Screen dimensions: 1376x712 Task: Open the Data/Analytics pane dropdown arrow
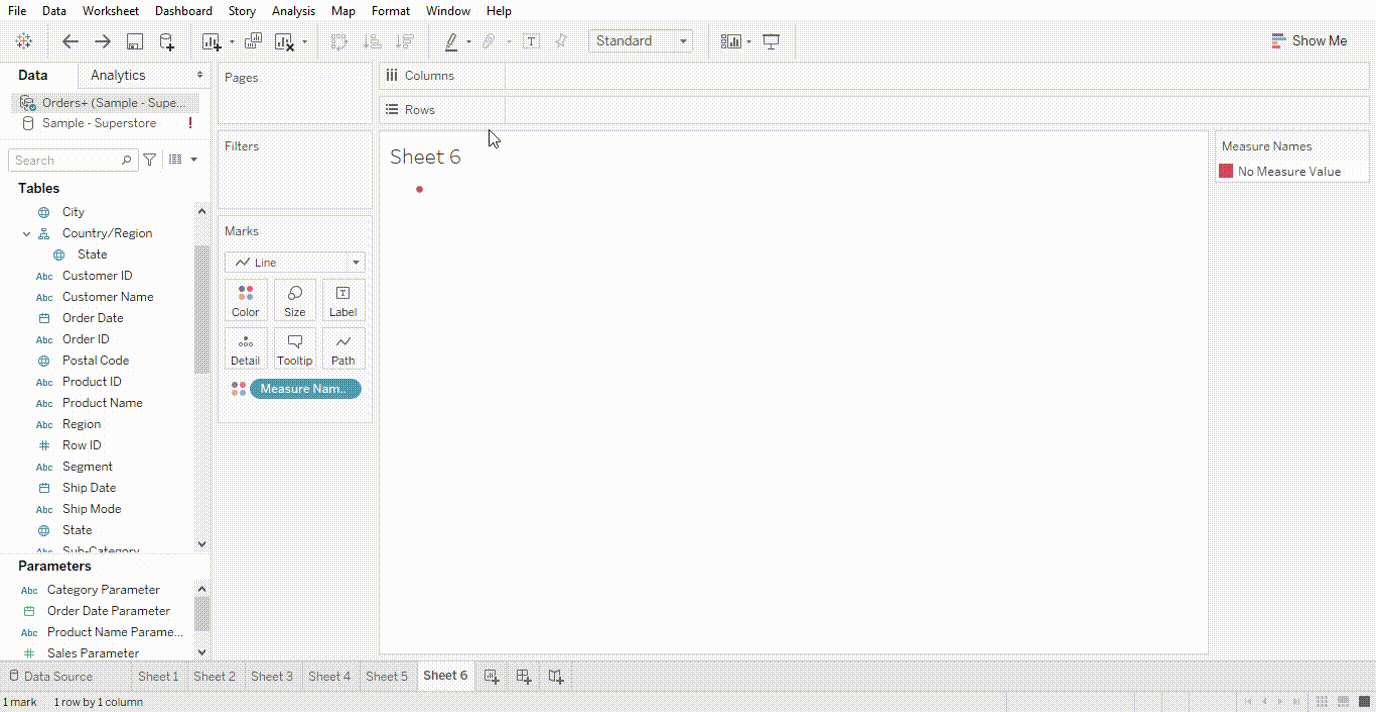click(x=200, y=75)
